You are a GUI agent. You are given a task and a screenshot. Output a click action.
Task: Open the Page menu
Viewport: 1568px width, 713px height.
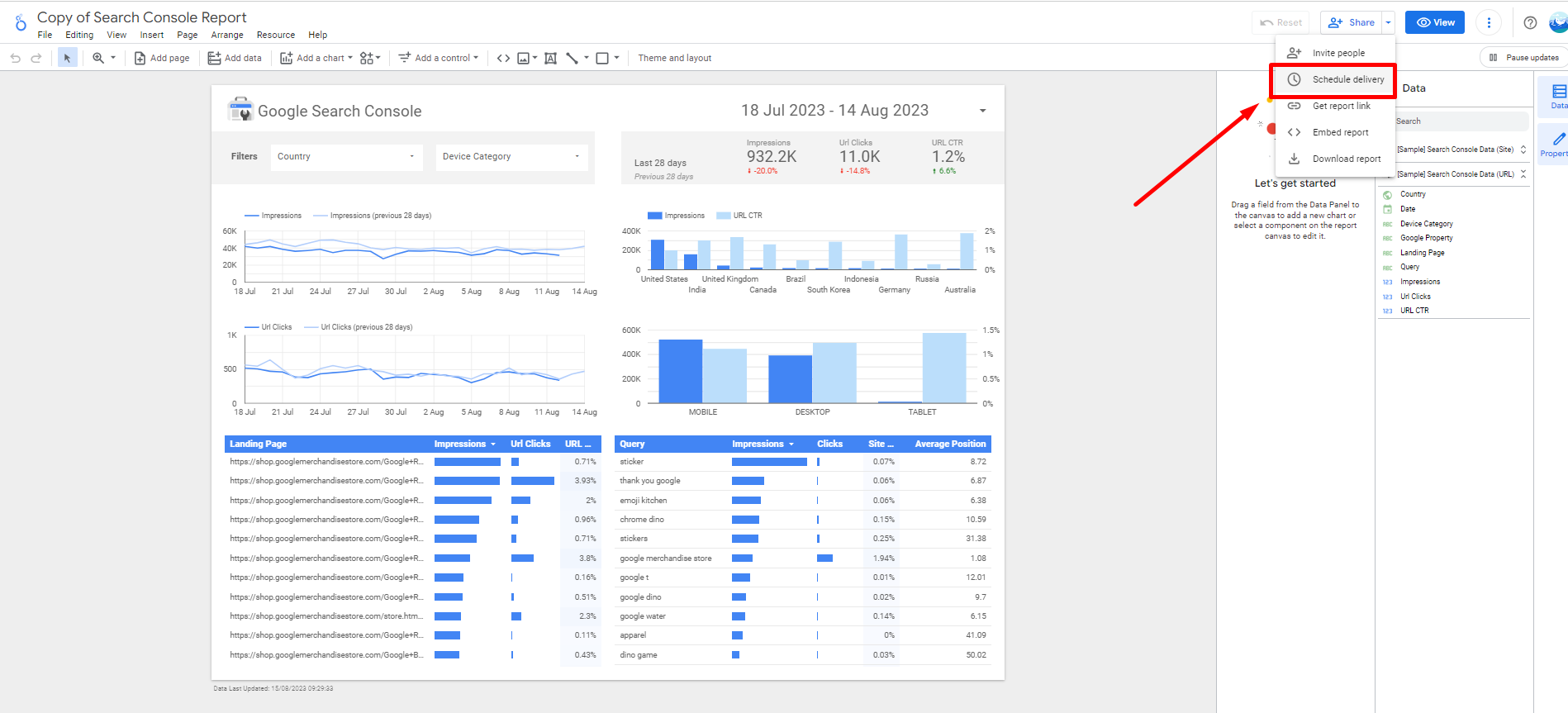coord(188,35)
